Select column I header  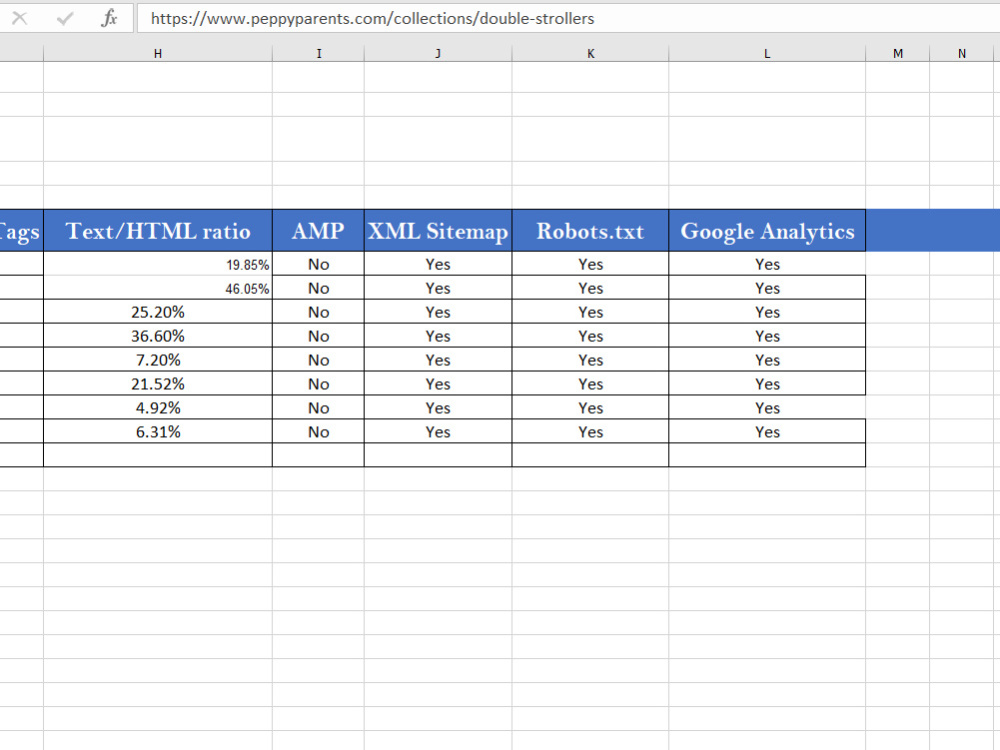tap(318, 54)
